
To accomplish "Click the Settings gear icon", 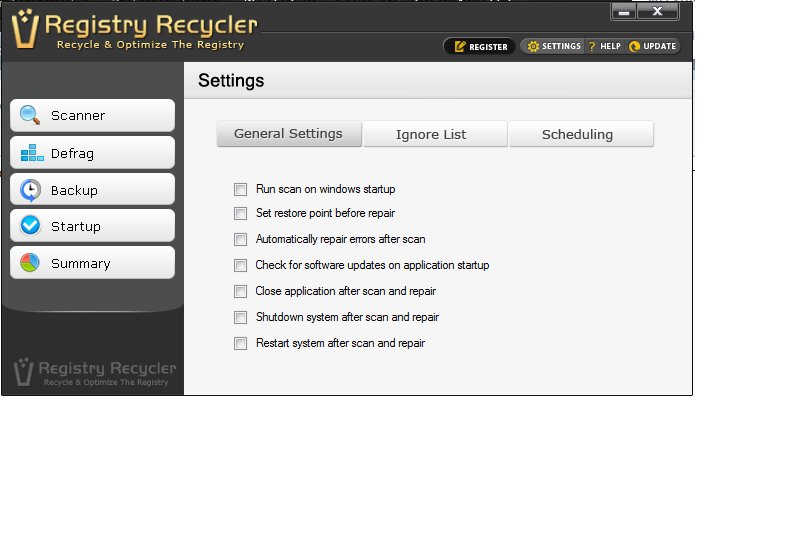I will pos(533,46).
